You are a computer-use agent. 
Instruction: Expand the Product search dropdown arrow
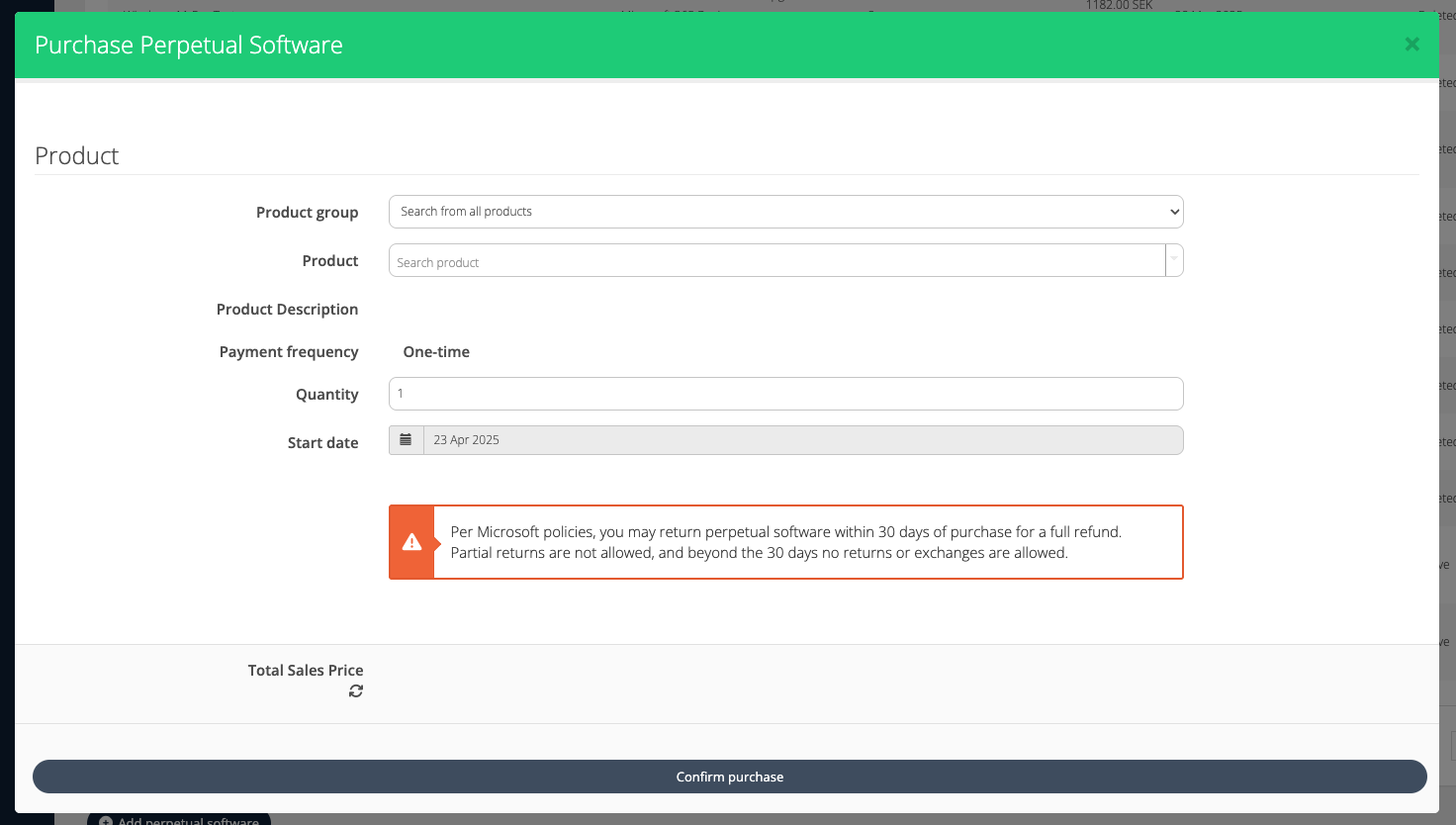coord(1174,260)
